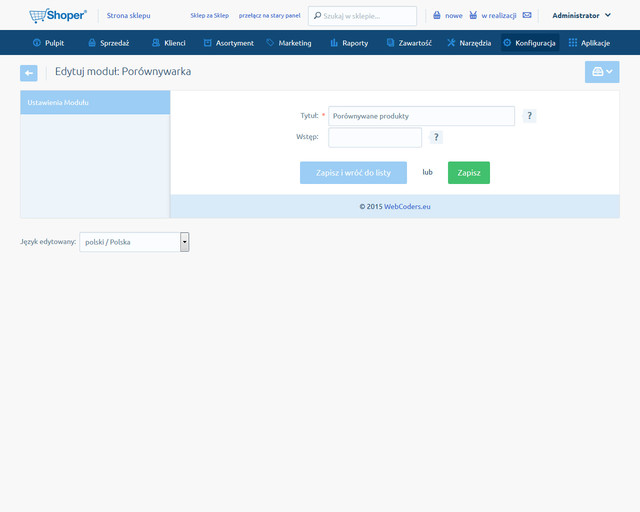Viewport: 640px width, 512px height.
Task: Click the back arrow button
Action: click(29, 73)
